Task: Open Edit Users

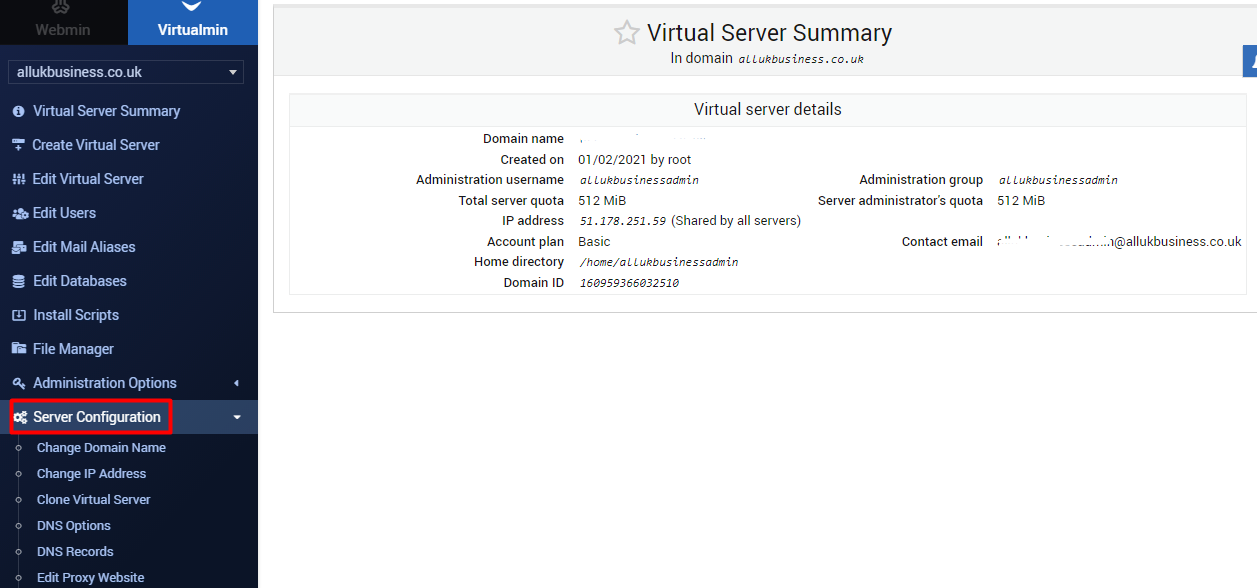Action: pos(64,213)
